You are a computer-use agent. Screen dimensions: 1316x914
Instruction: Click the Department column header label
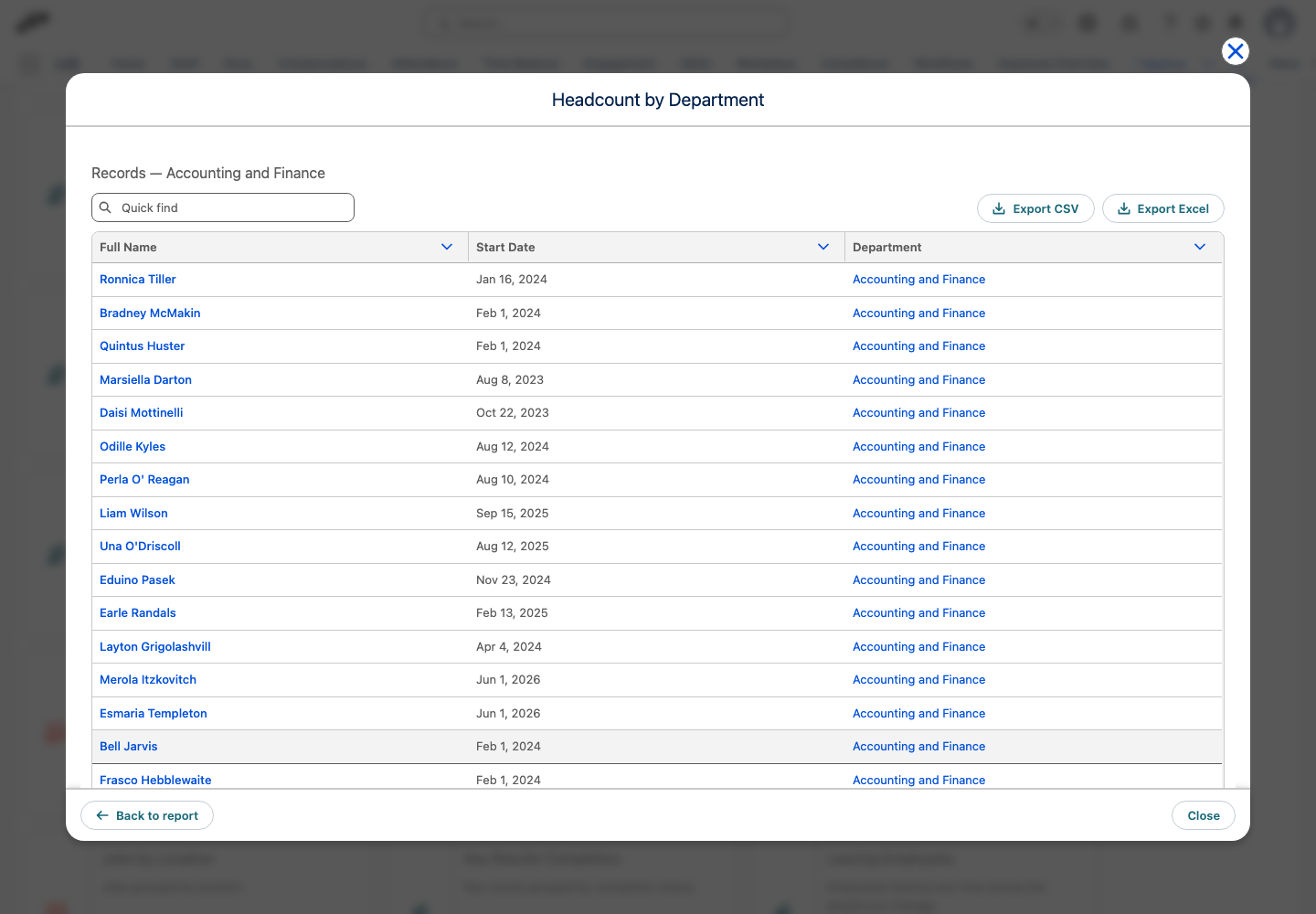click(887, 247)
